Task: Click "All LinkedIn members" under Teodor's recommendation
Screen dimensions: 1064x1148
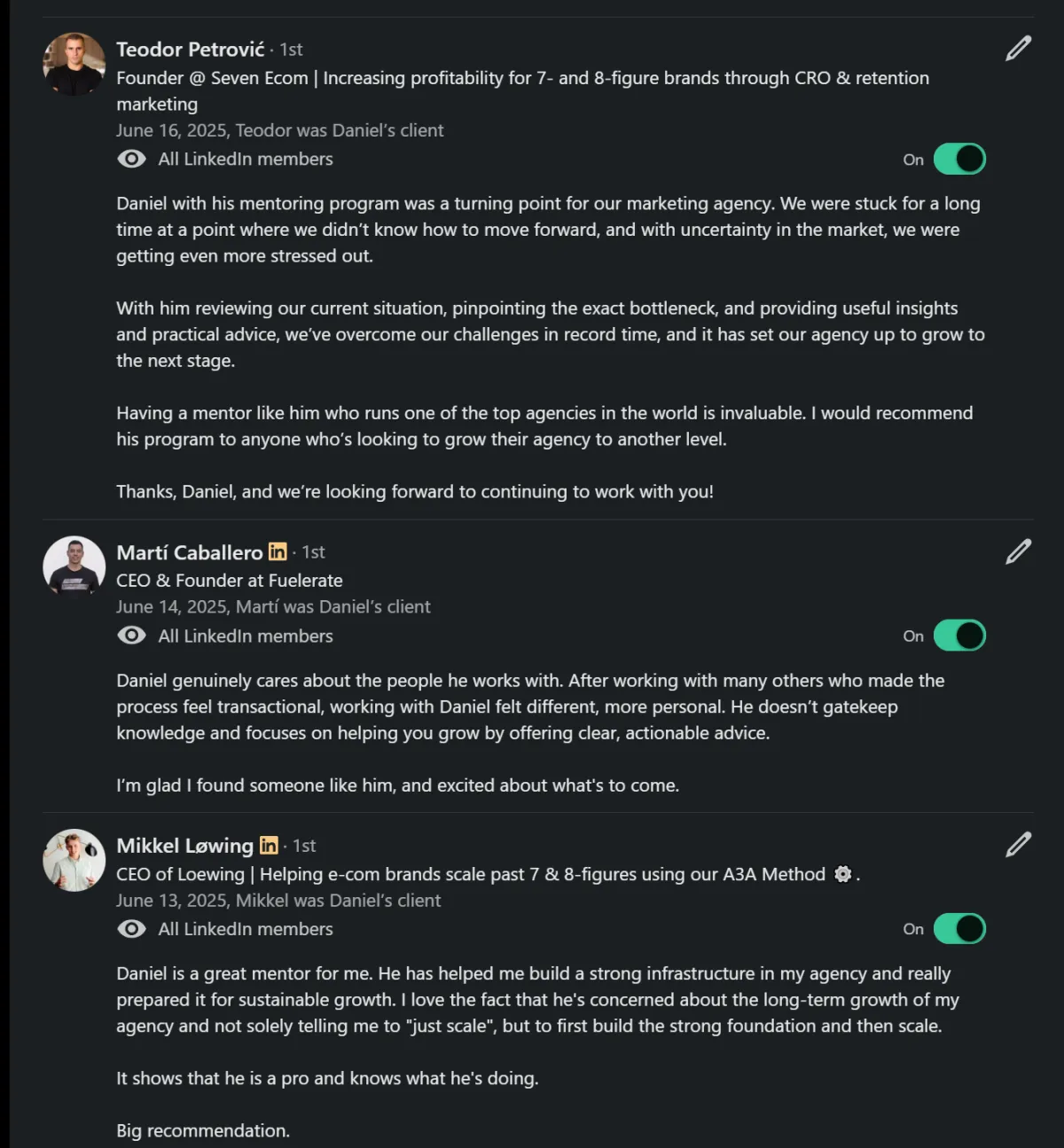Action: [x=246, y=160]
